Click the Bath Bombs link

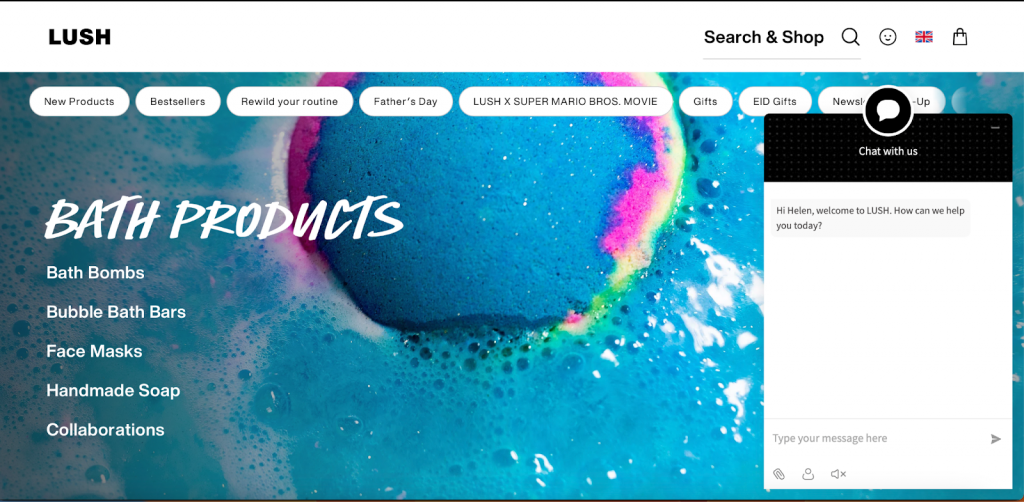95,273
